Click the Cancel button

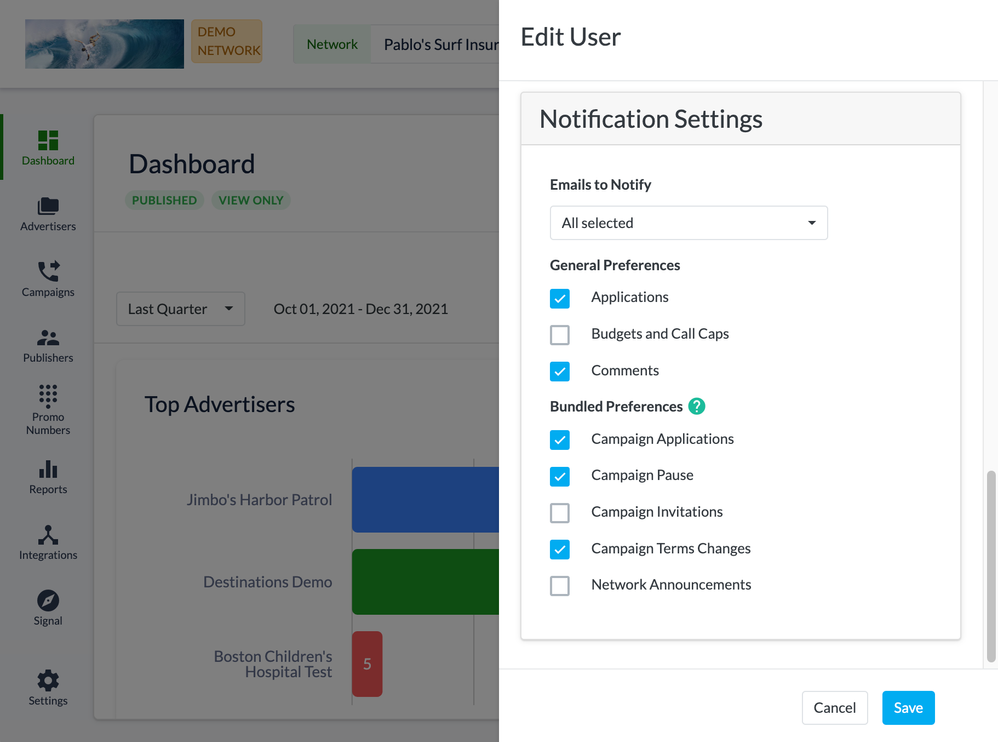click(x=834, y=708)
